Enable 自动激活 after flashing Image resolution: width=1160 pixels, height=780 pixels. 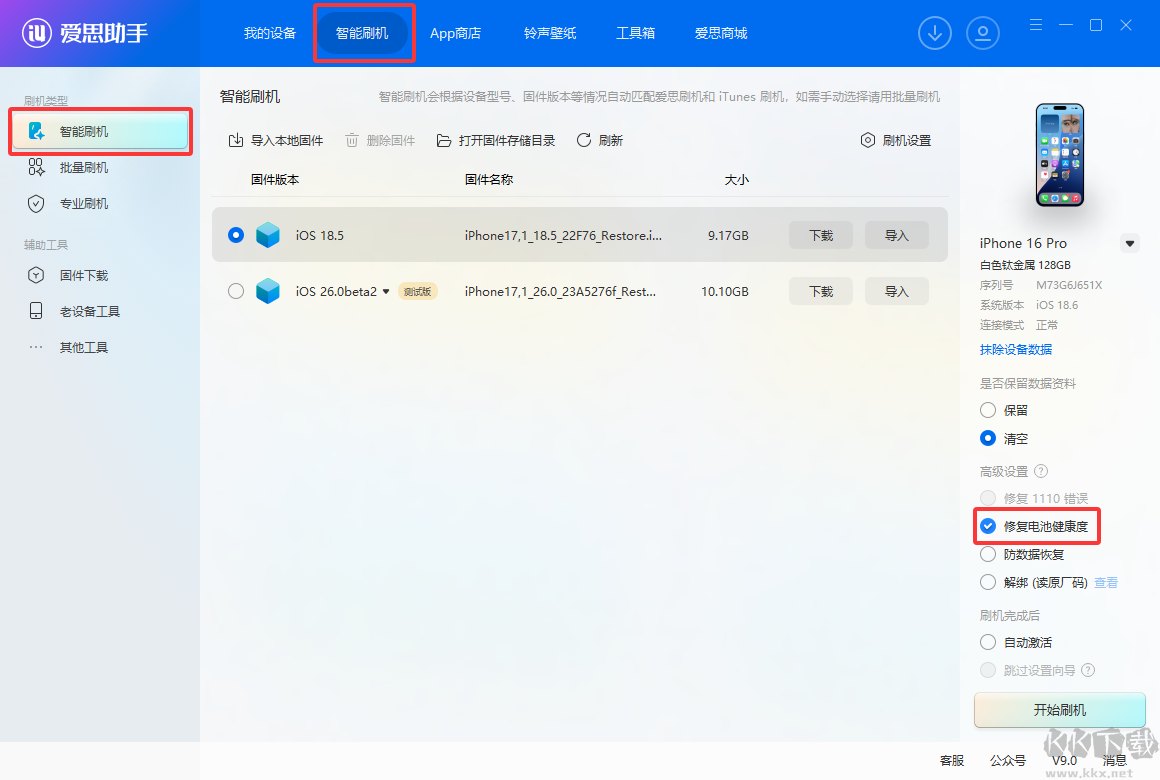point(988,642)
